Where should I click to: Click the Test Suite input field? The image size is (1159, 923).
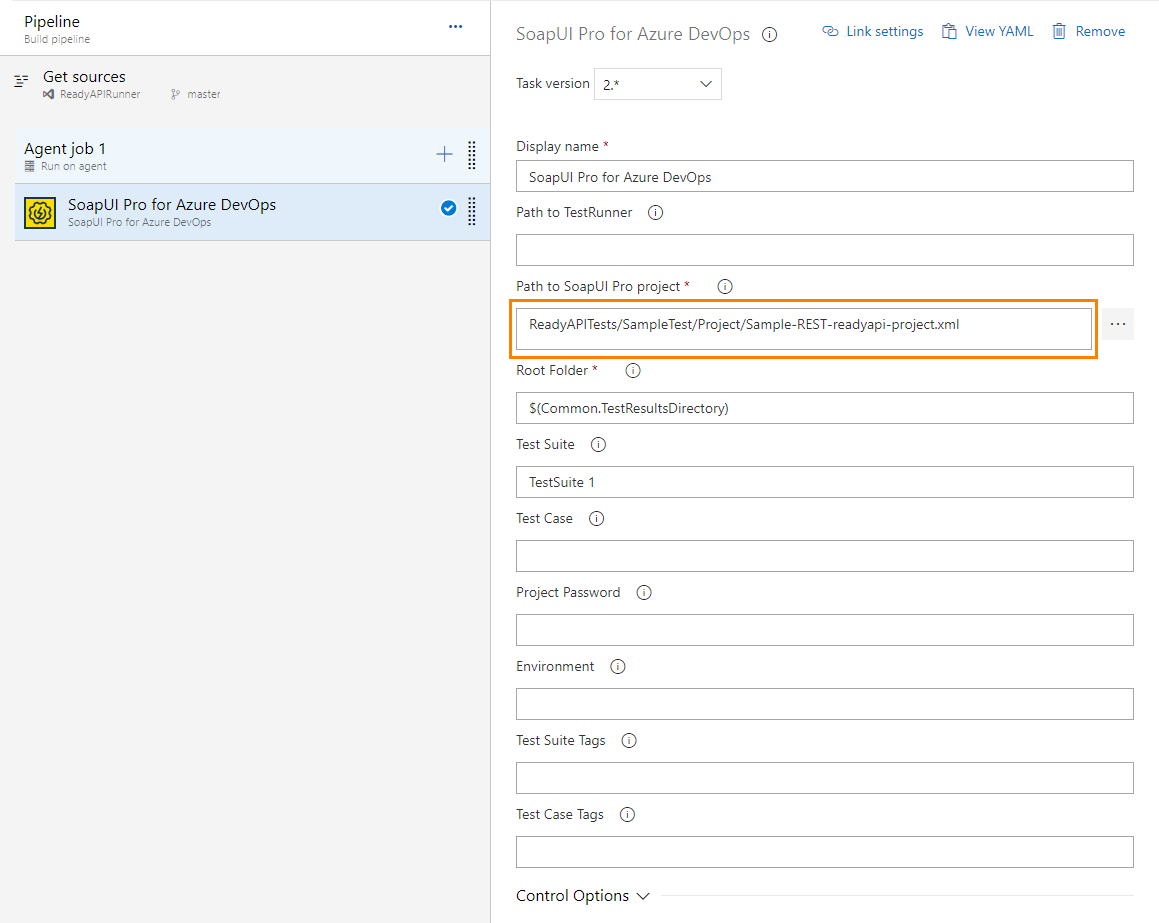point(825,482)
